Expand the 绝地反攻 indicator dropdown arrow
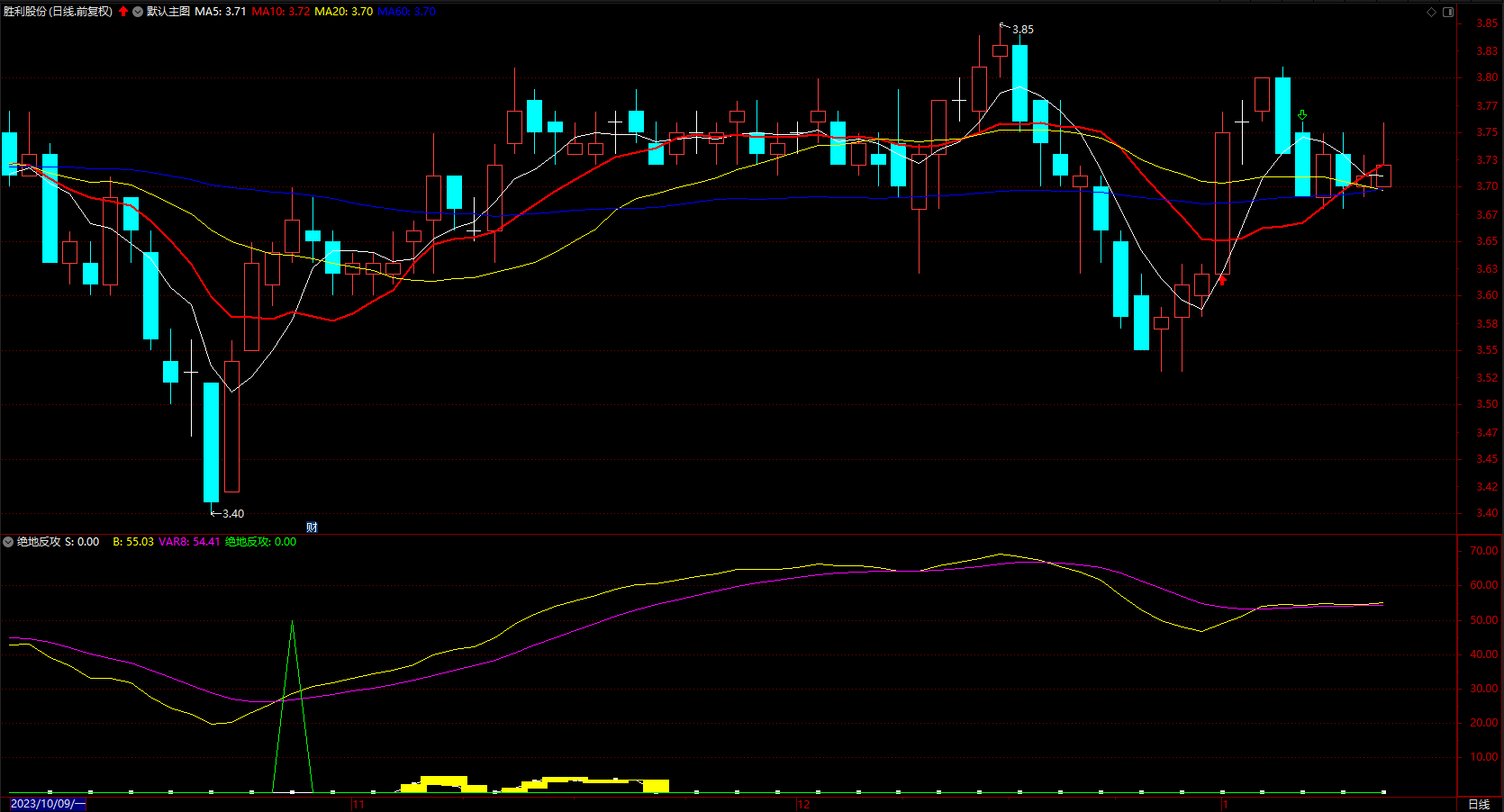 pos(8,542)
